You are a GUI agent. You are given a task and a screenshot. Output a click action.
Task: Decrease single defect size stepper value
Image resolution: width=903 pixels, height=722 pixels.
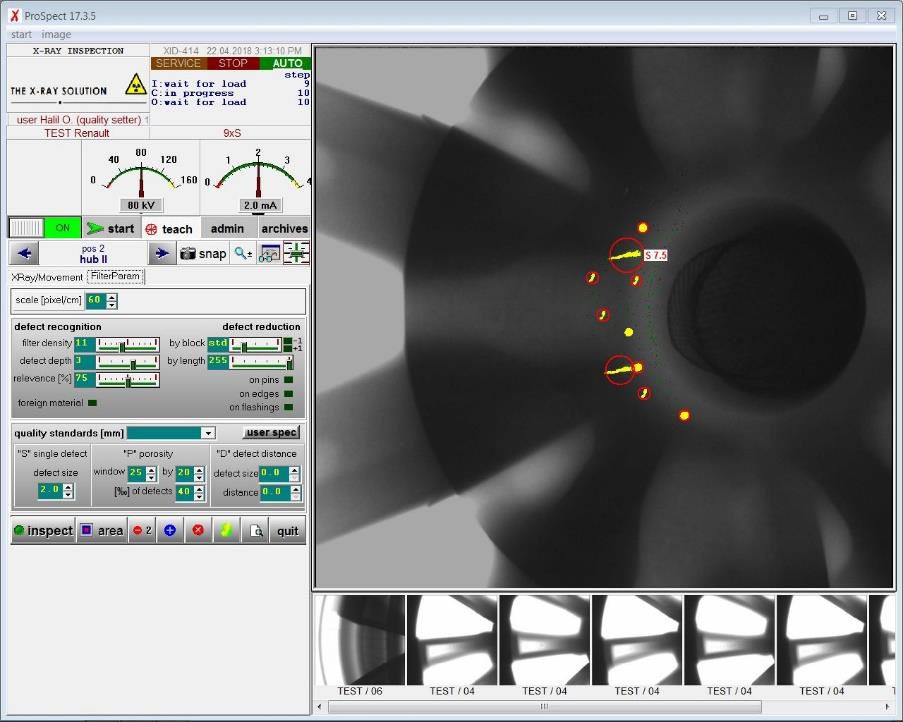pos(68,495)
